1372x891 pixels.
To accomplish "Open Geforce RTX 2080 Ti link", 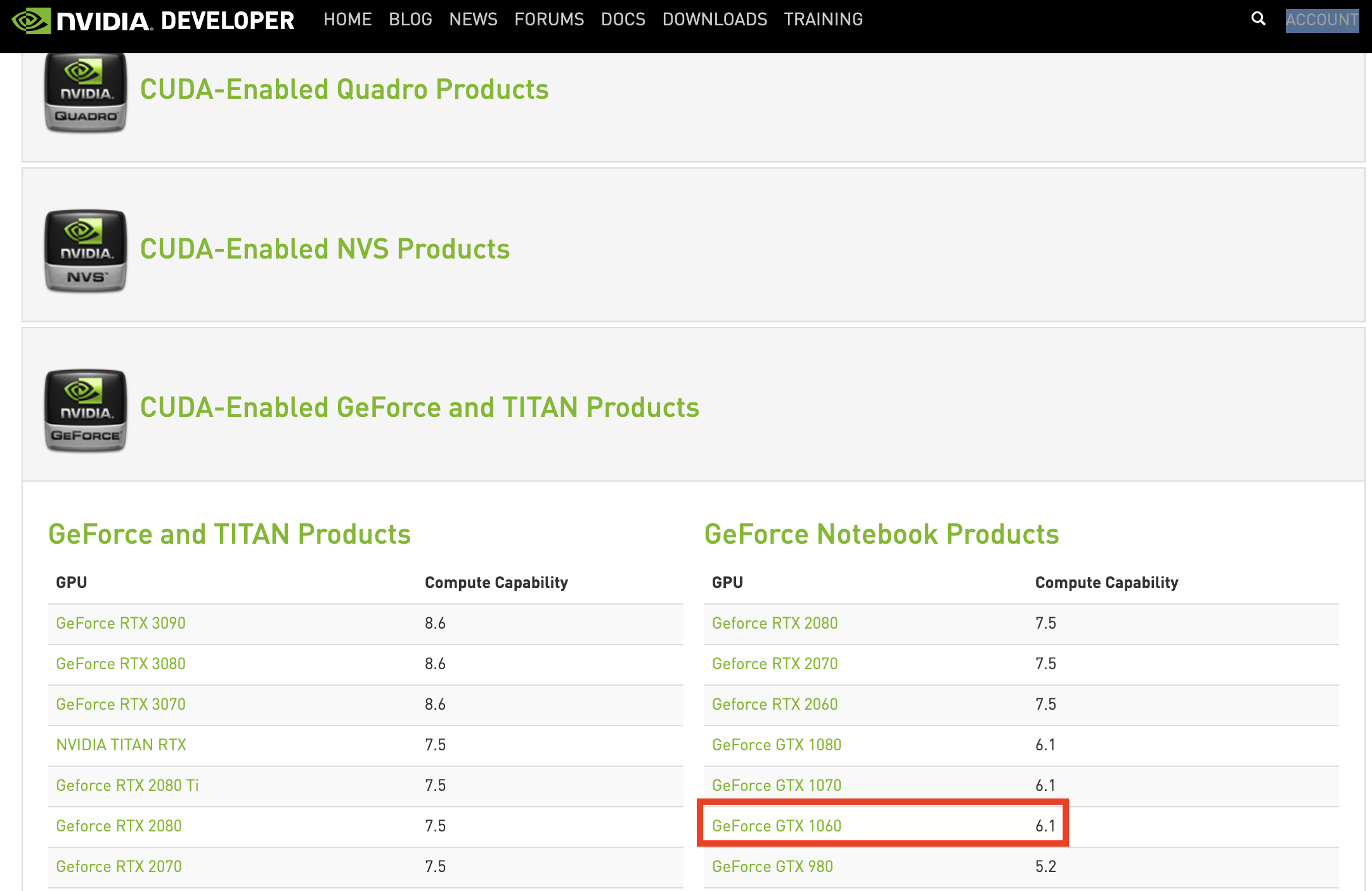I will click(x=127, y=785).
